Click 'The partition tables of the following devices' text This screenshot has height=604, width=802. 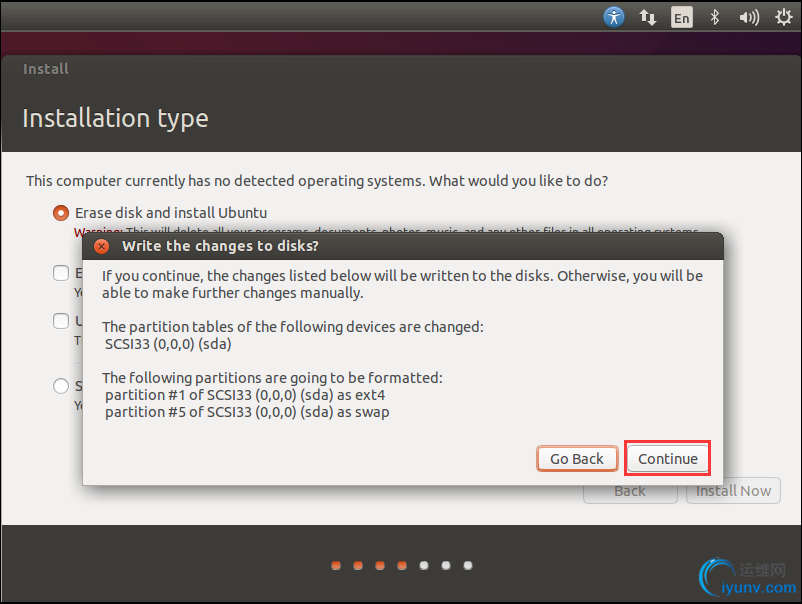(x=293, y=327)
